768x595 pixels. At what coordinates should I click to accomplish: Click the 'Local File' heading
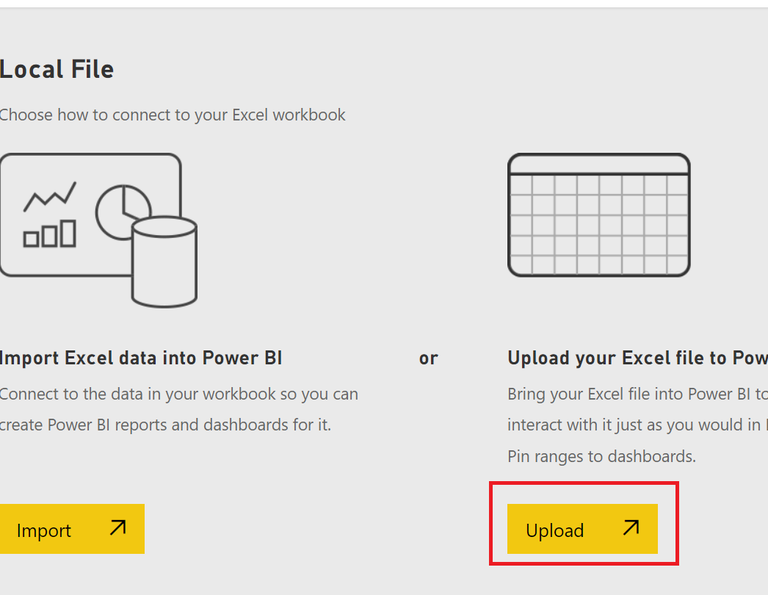[57, 69]
